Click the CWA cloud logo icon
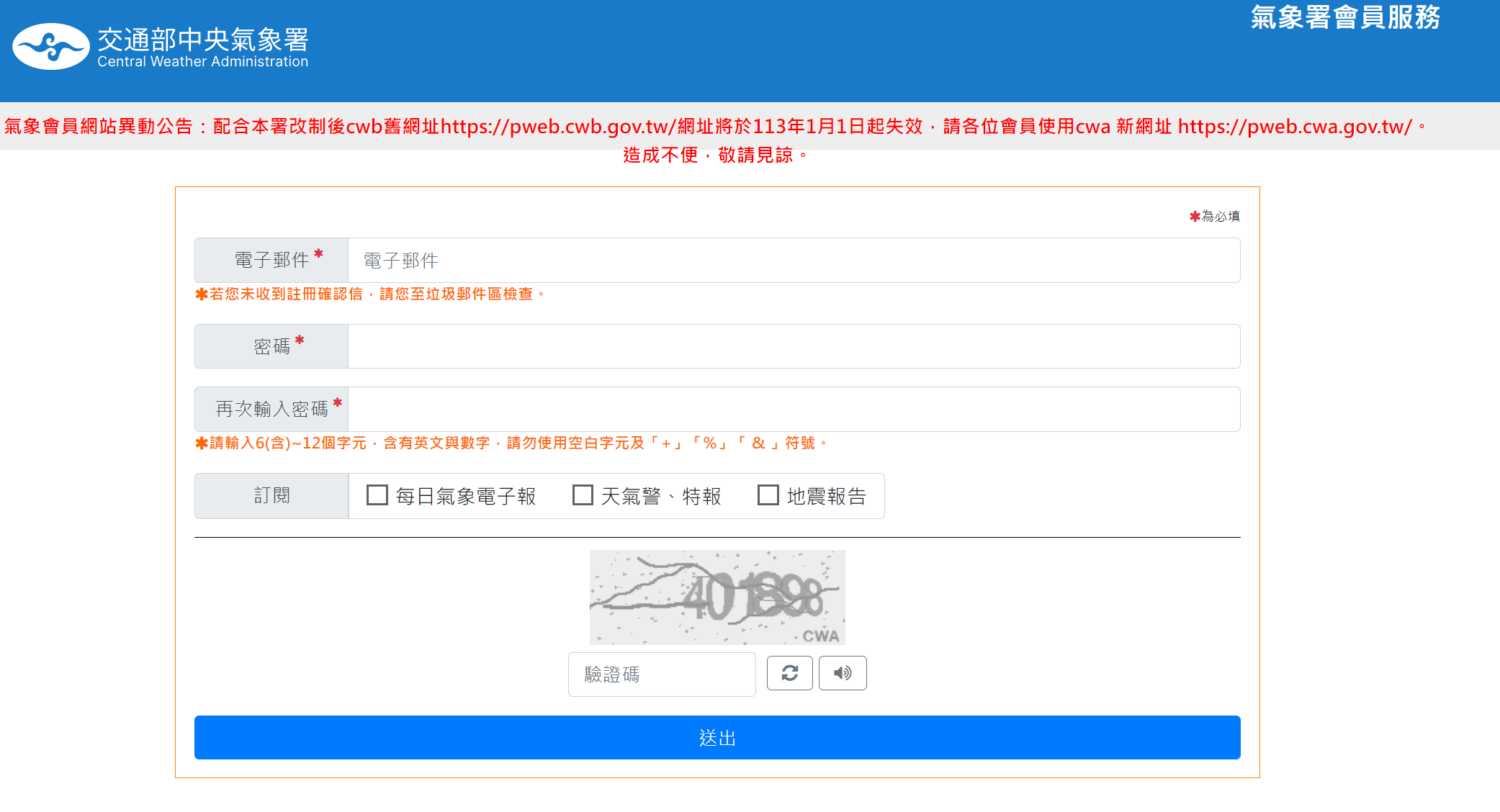The image size is (1500, 812). coord(50,47)
